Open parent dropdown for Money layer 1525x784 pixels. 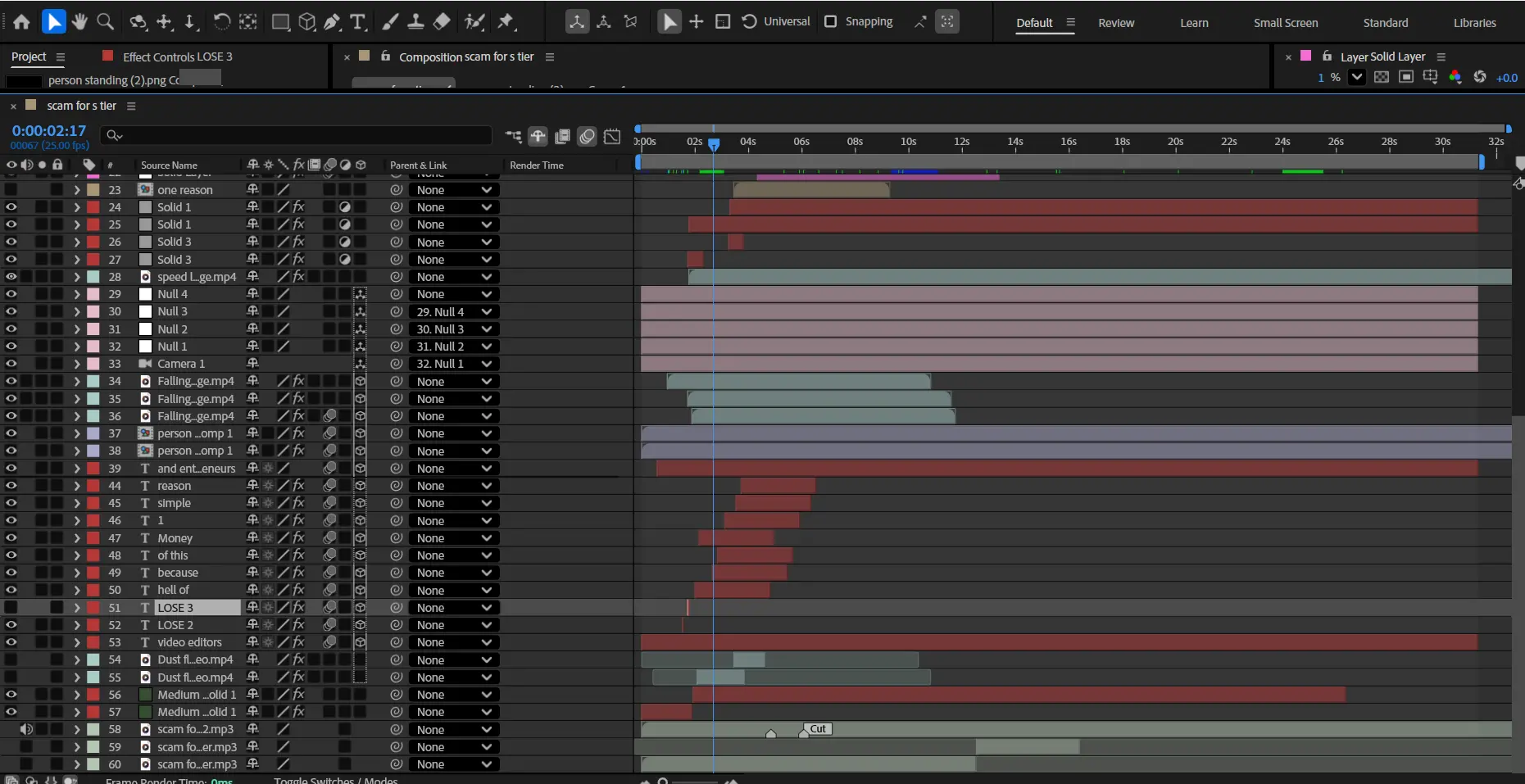click(453, 538)
